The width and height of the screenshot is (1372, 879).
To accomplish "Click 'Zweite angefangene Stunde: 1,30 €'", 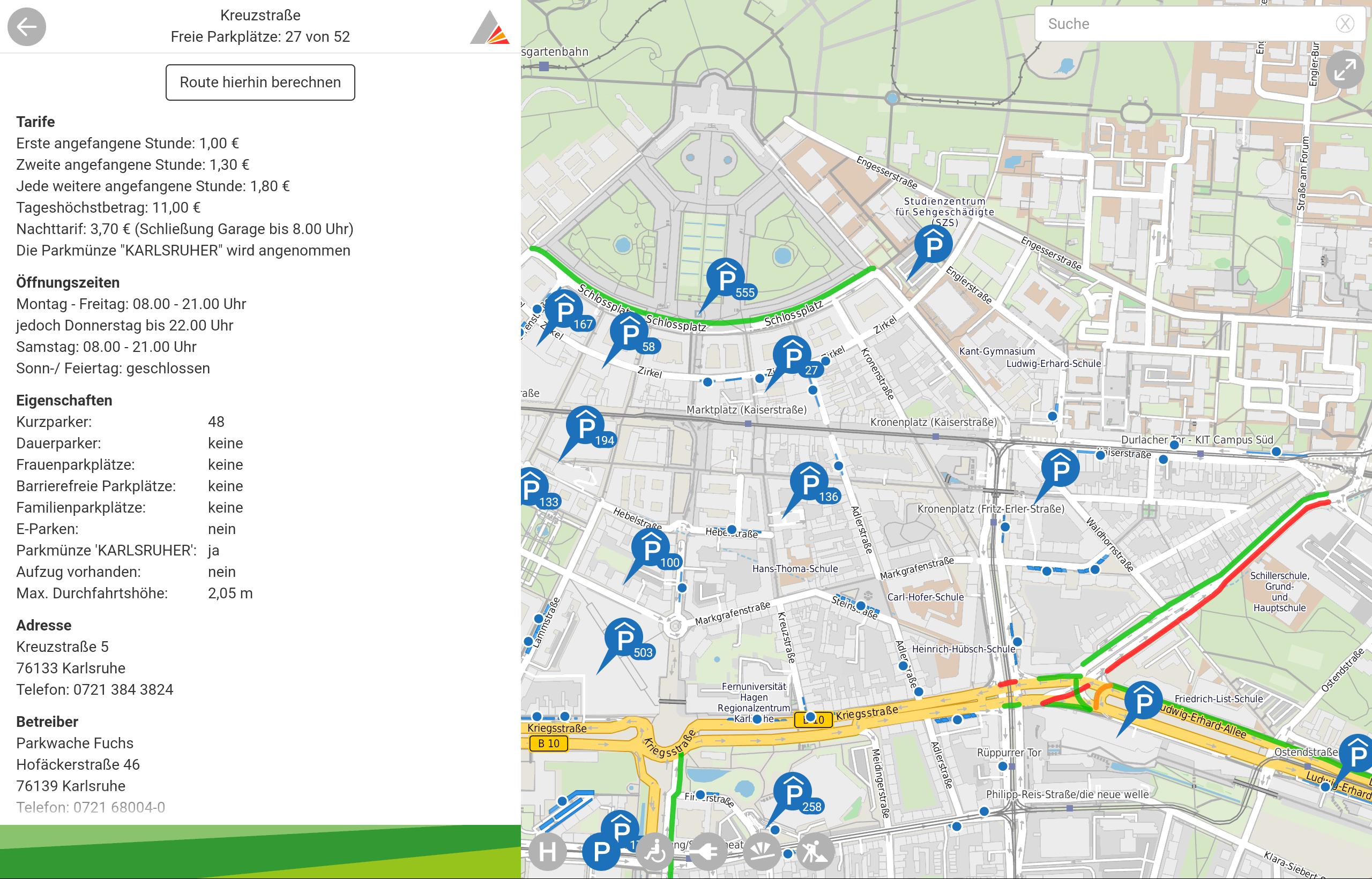I will [x=132, y=165].
